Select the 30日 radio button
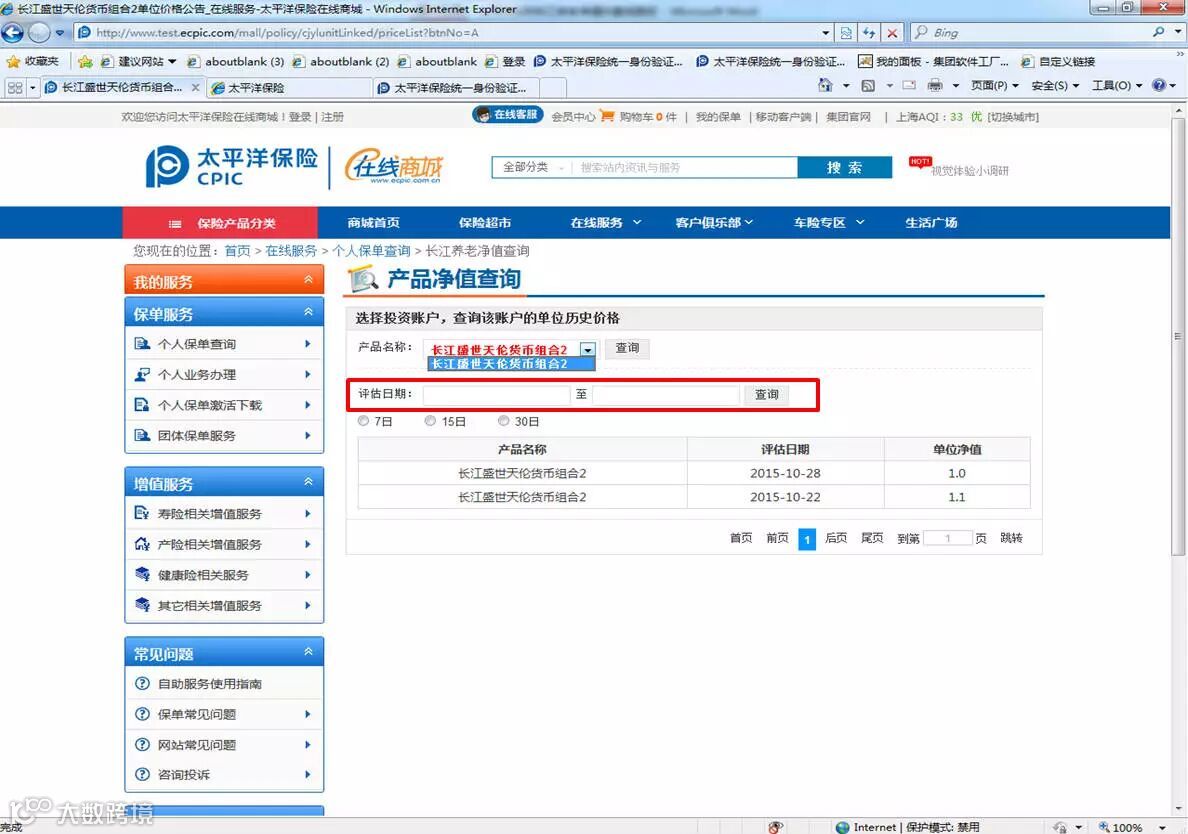1188x834 pixels. pyautogui.click(x=503, y=420)
